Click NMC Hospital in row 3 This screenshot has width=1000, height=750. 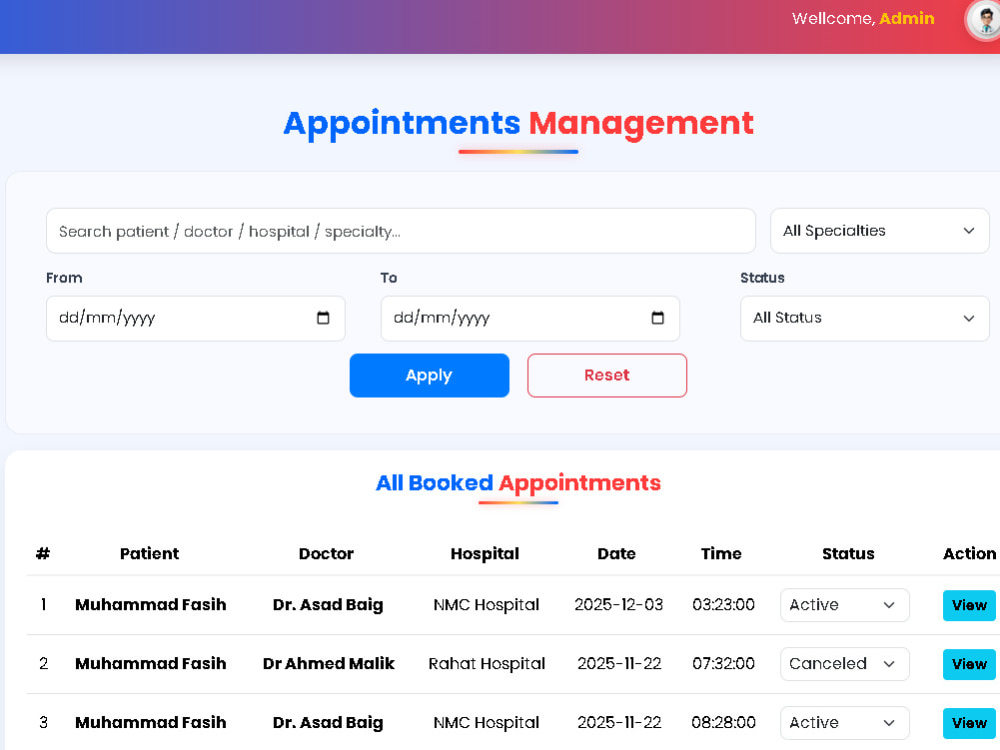point(486,723)
